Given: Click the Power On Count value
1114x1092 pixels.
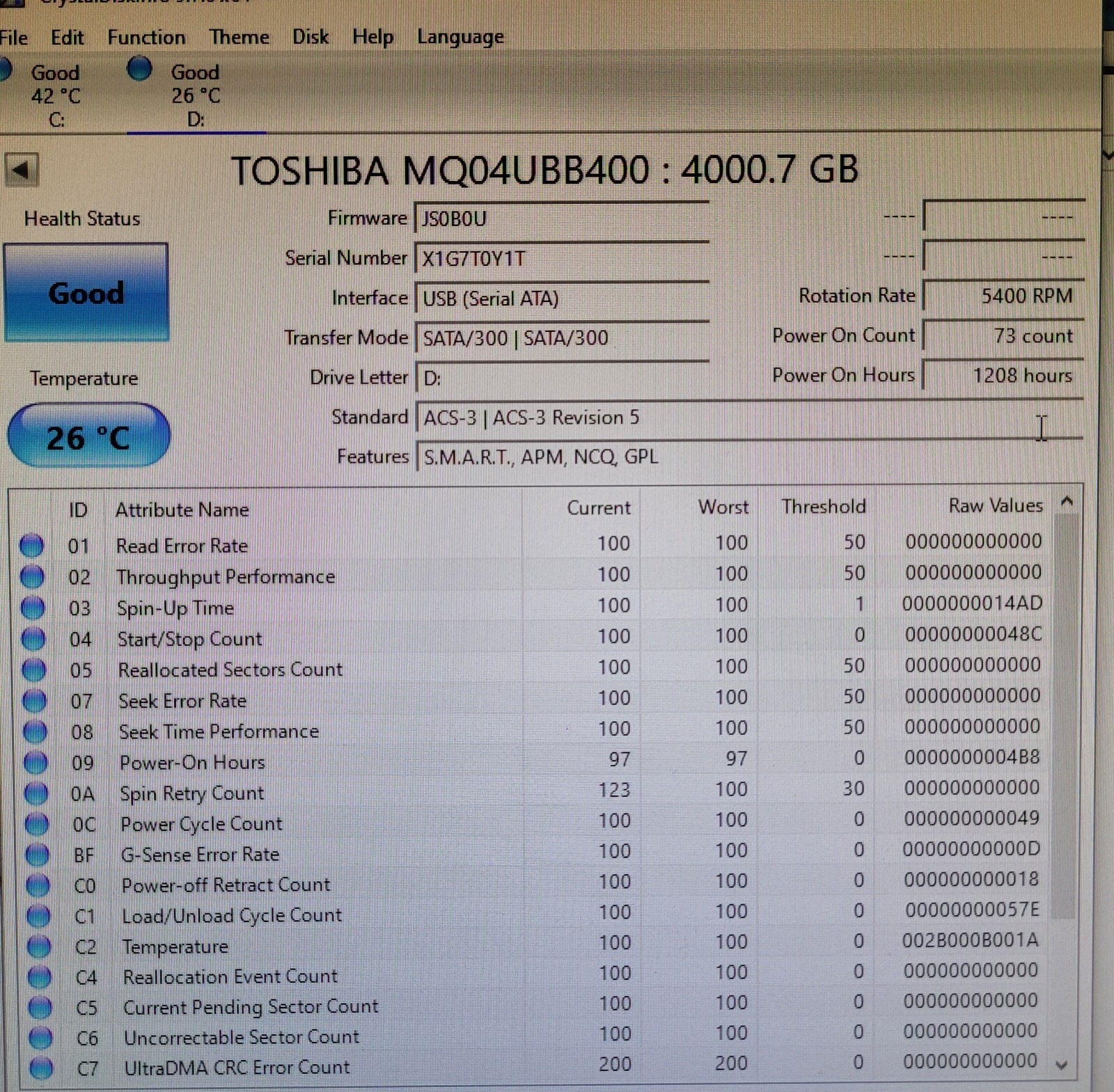Looking at the screenshot, I should click(x=1003, y=335).
